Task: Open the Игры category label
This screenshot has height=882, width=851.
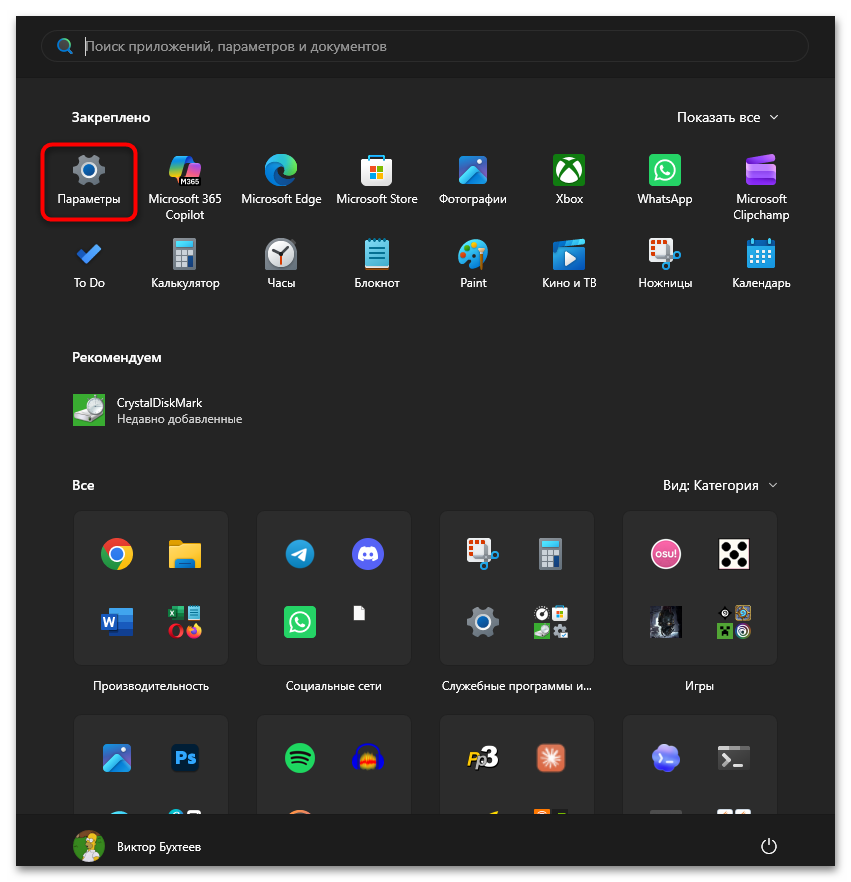Action: pos(699,686)
